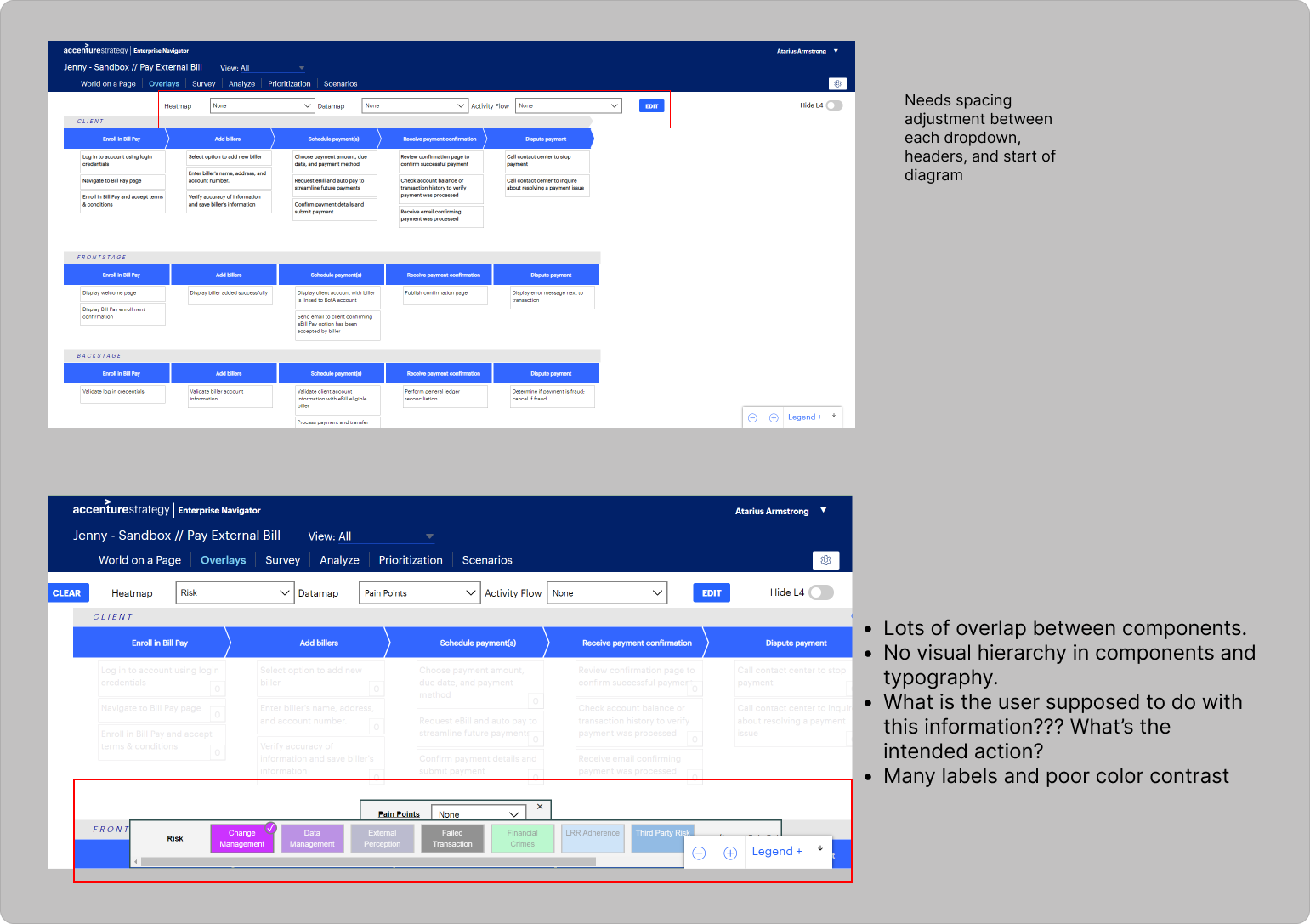Zoom in with the plus icon in the smaller mockup
Image resolution: width=1310 pixels, height=924 pixels.
(774, 418)
